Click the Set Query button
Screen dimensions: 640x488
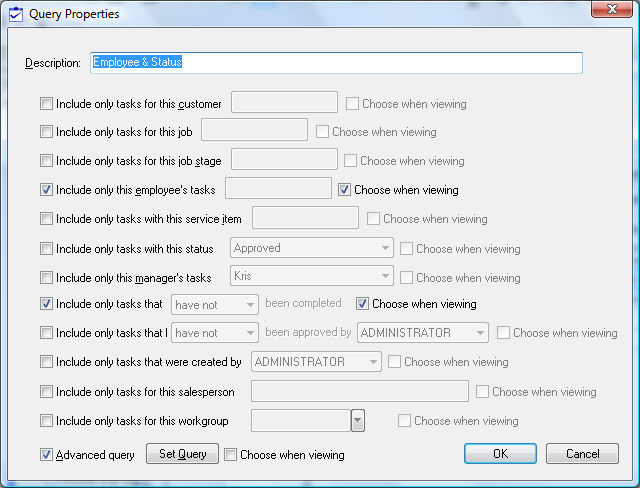click(x=182, y=454)
